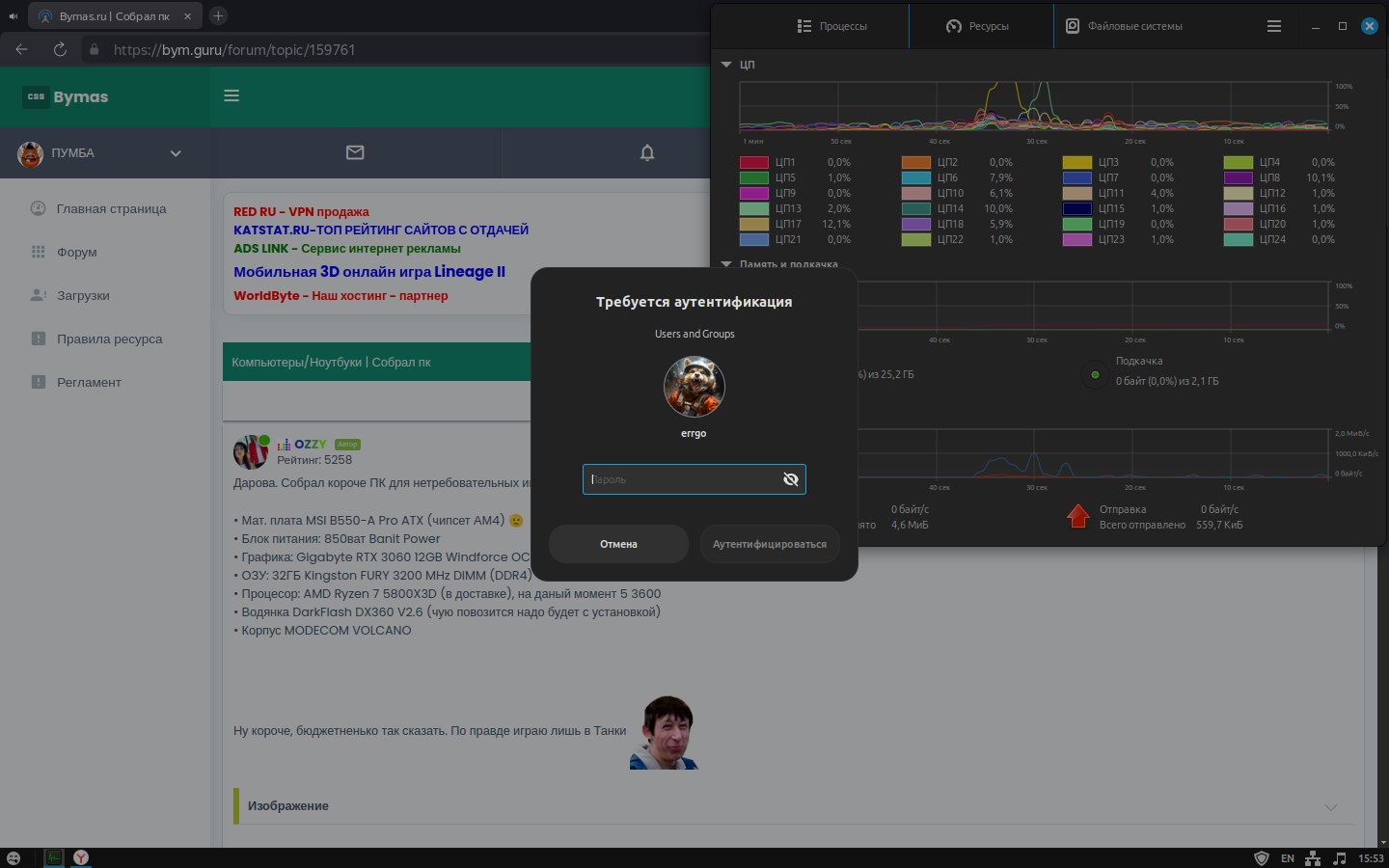Collapse the ЦП section triangle
1389x868 pixels.
pyautogui.click(x=726, y=65)
